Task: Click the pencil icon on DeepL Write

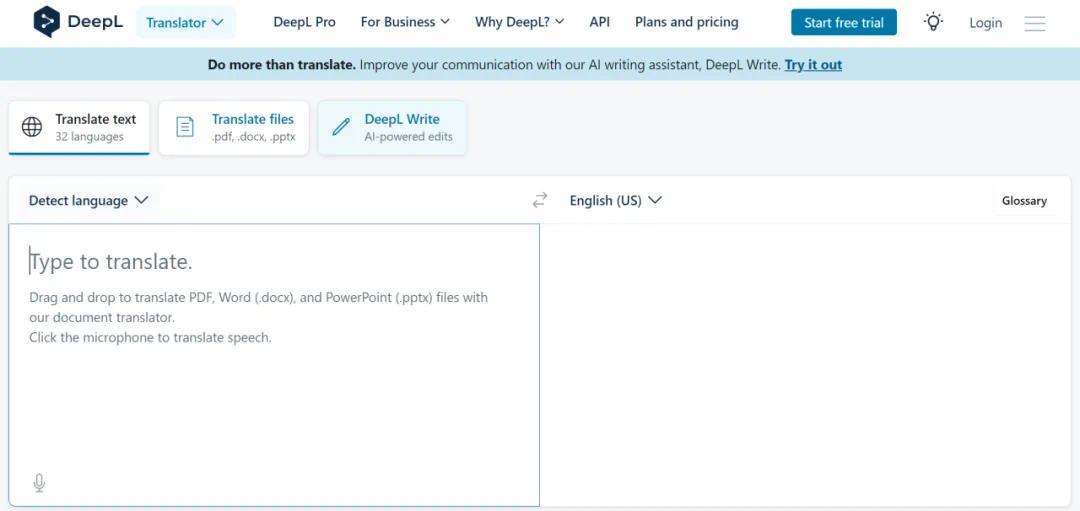Action: 340,127
